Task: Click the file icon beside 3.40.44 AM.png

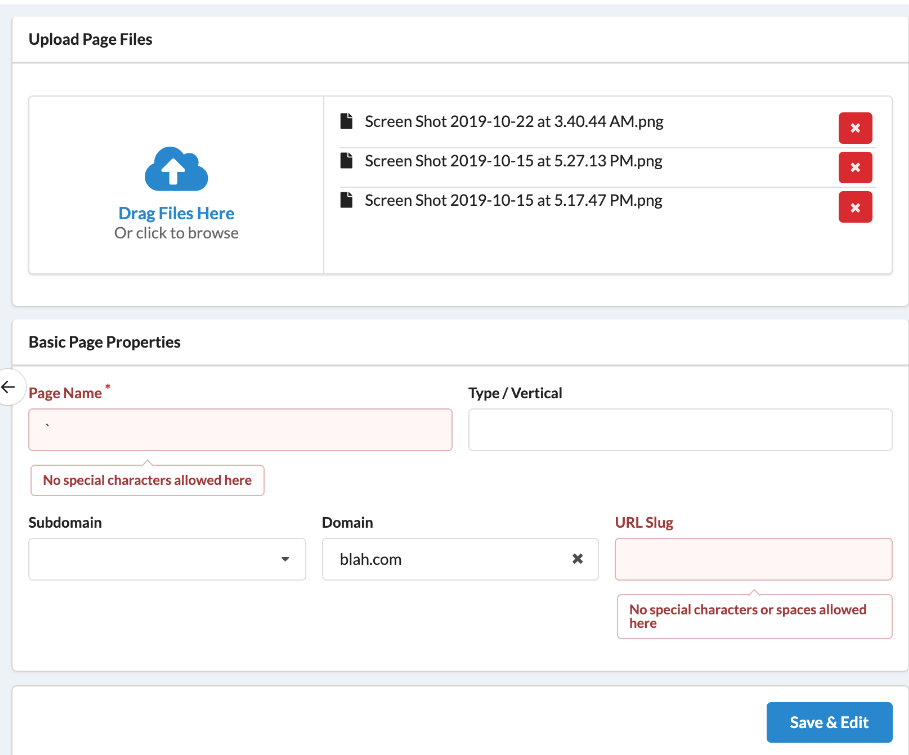Action: coord(346,121)
